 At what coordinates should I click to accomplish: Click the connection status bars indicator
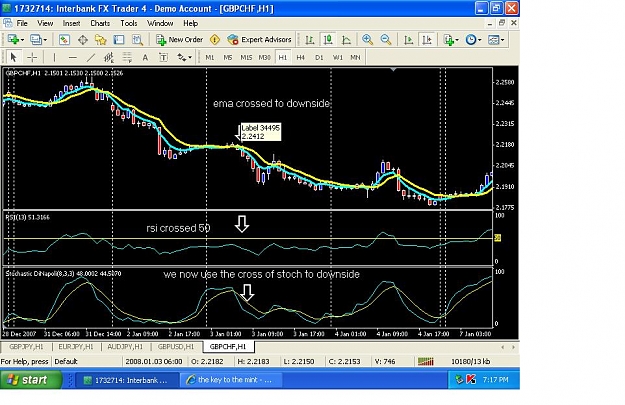click(x=425, y=362)
